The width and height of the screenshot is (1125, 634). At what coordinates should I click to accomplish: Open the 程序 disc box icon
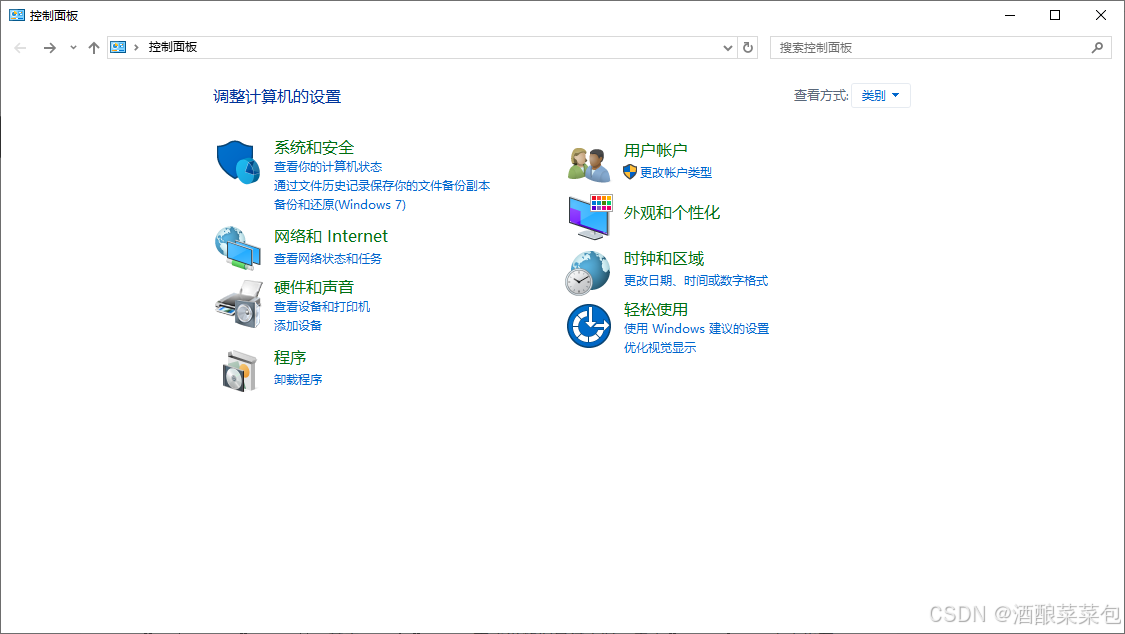click(239, 370)
